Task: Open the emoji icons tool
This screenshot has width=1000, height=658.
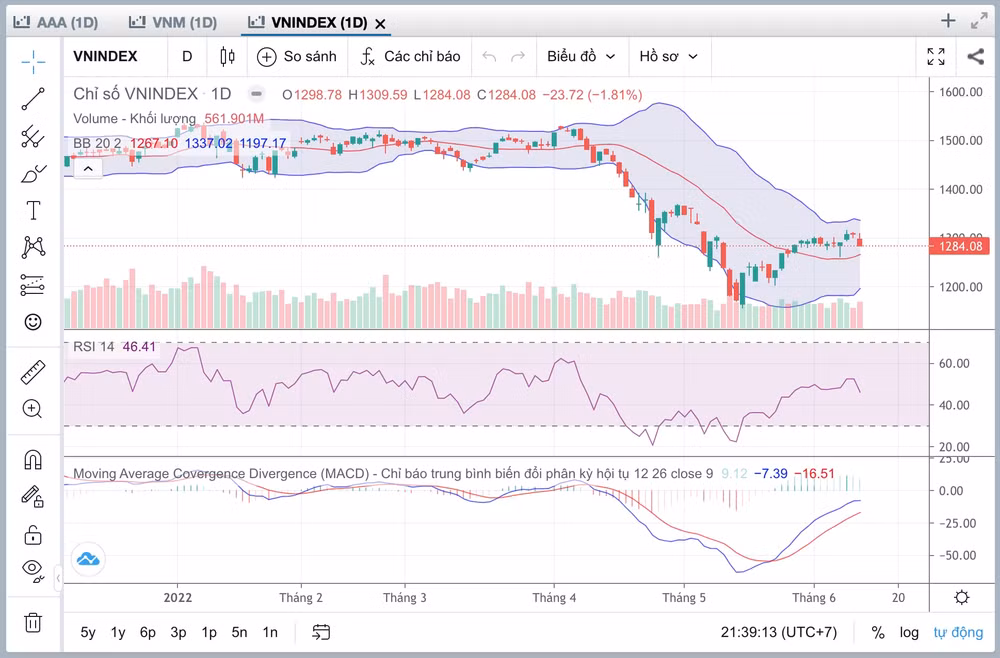Action: [33, 321]
